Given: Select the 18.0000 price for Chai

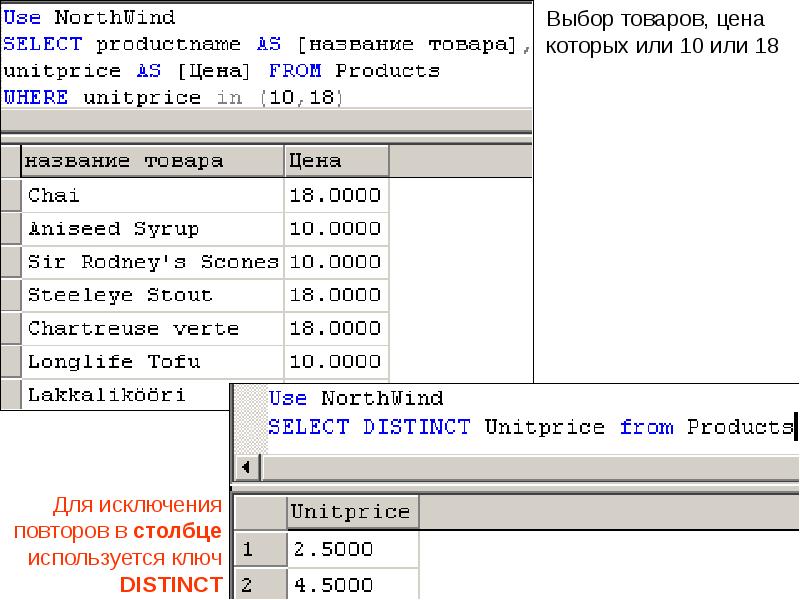Looking at the screenshot, I should 337,195.
